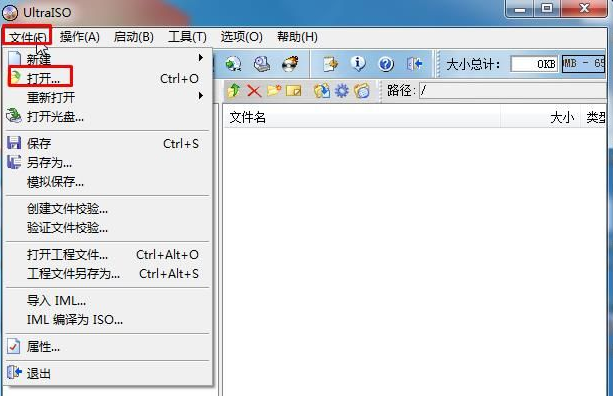Maximize the UltraISO window
This screenshot has width=613, height=396.
click(x=547, y=8)
